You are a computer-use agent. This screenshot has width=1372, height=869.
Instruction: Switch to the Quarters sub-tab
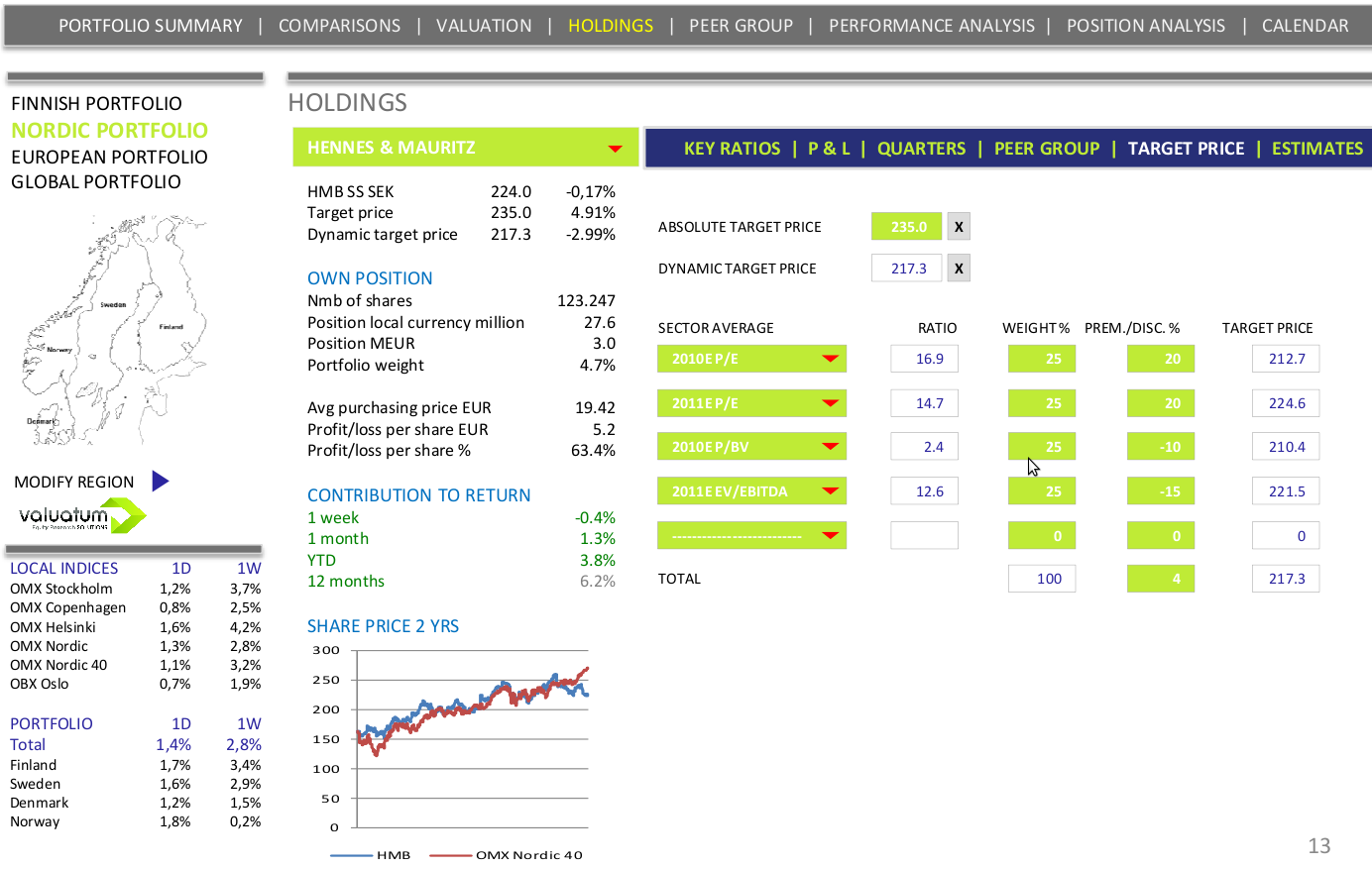pyautogui.click(x=922, y=149)
